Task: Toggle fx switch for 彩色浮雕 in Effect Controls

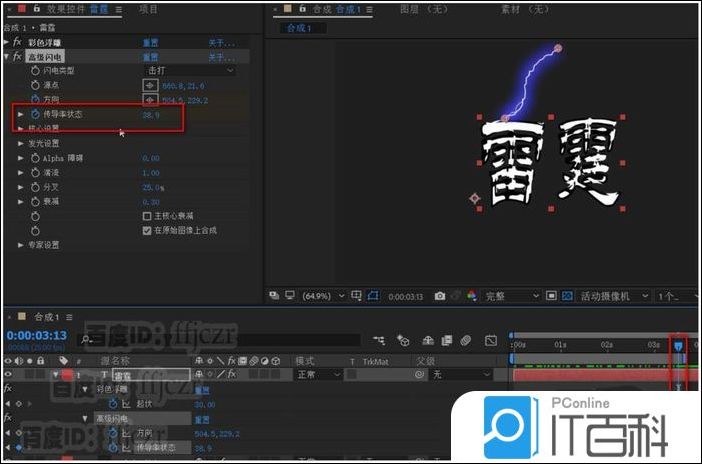Action: pos(17,42)
